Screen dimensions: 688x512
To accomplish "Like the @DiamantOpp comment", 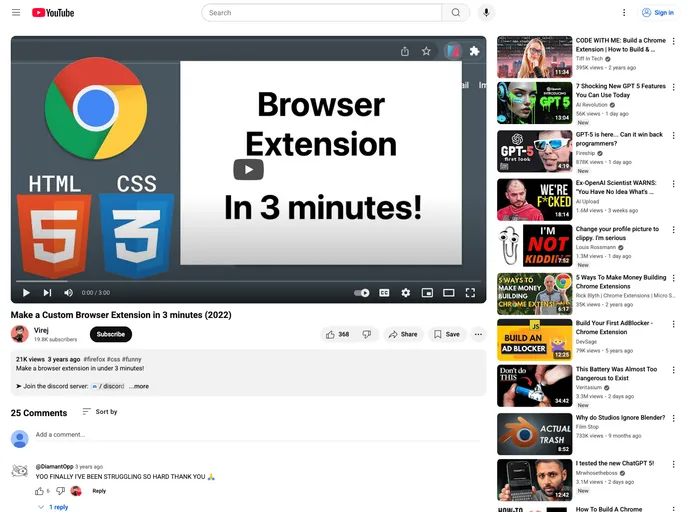I will click(x=39, y=491).
